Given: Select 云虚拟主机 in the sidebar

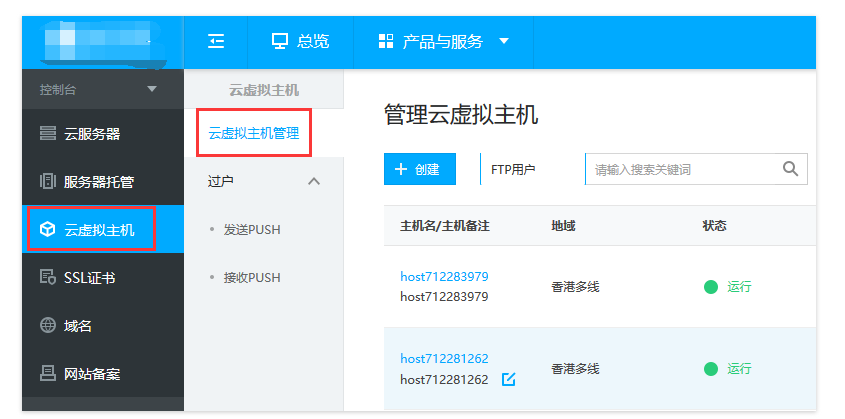Looking at the screenshot, I should 103,230.
